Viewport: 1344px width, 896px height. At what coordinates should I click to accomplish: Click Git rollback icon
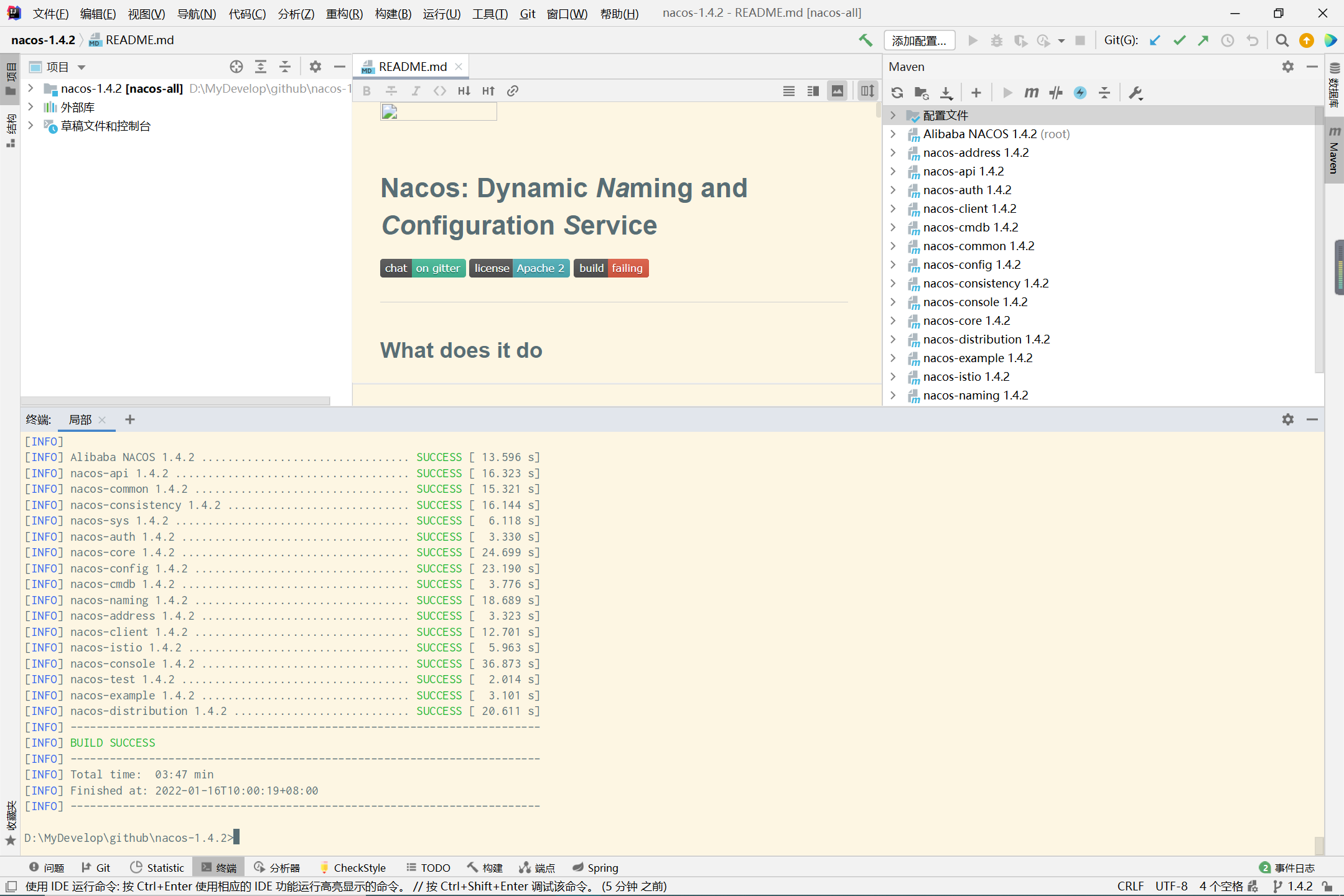1252,40
